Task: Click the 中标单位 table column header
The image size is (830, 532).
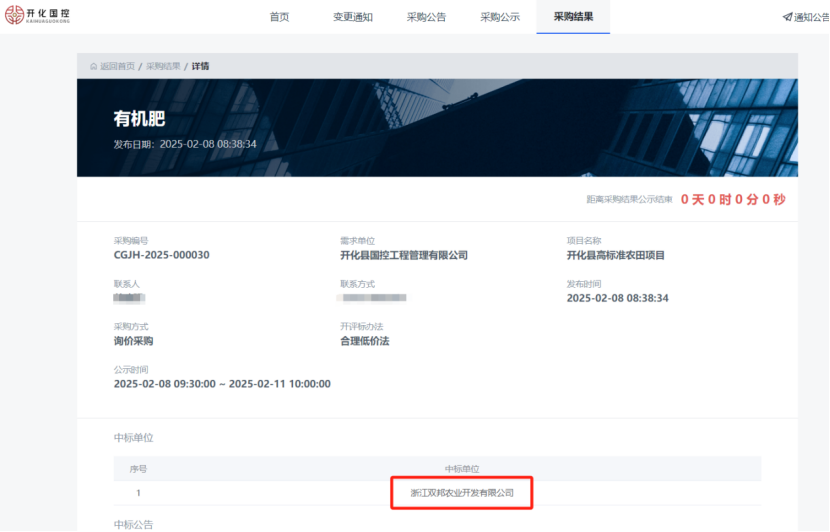Action: coord(462,469)
